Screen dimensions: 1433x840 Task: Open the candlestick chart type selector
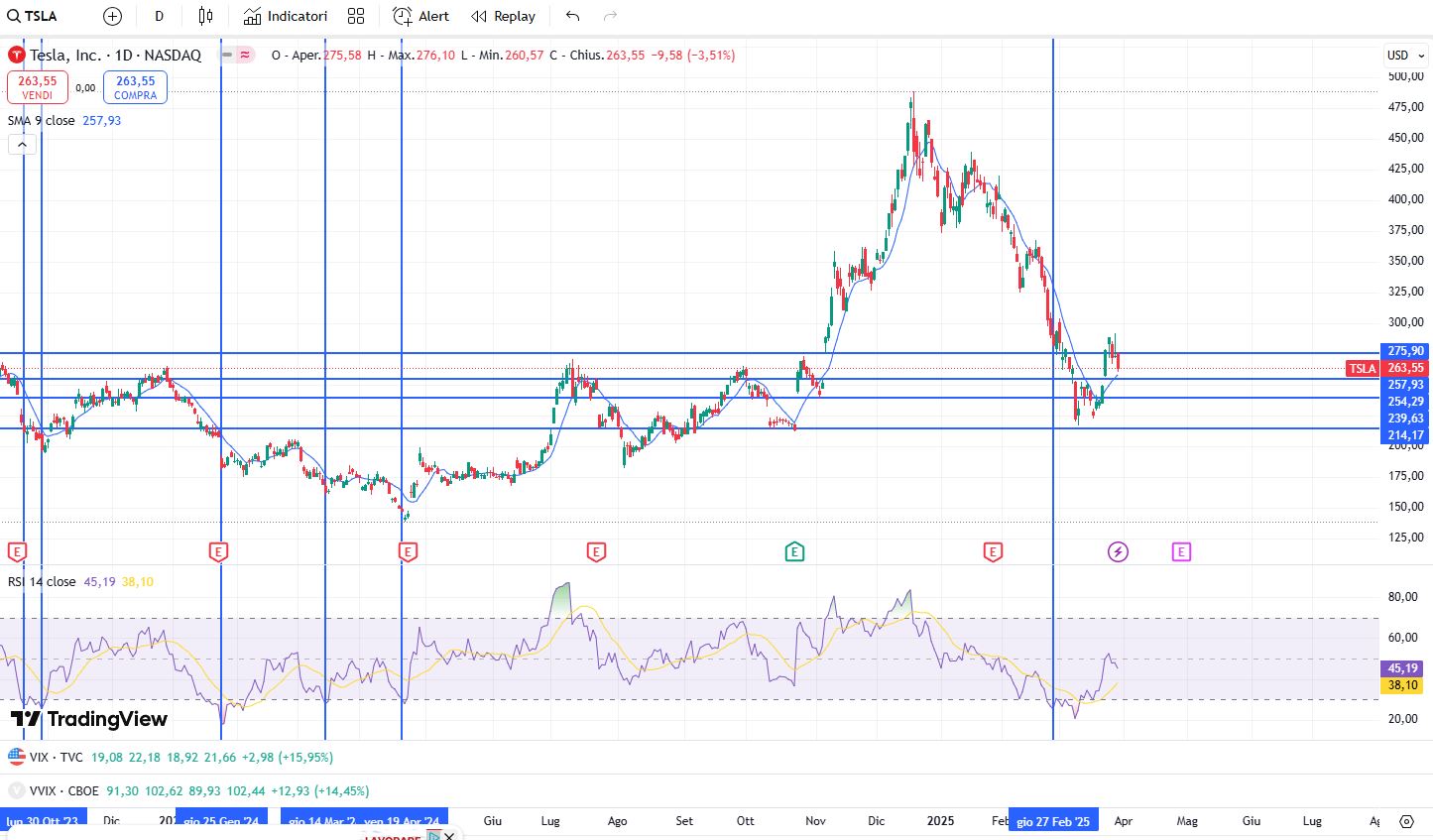pos(205,16)
